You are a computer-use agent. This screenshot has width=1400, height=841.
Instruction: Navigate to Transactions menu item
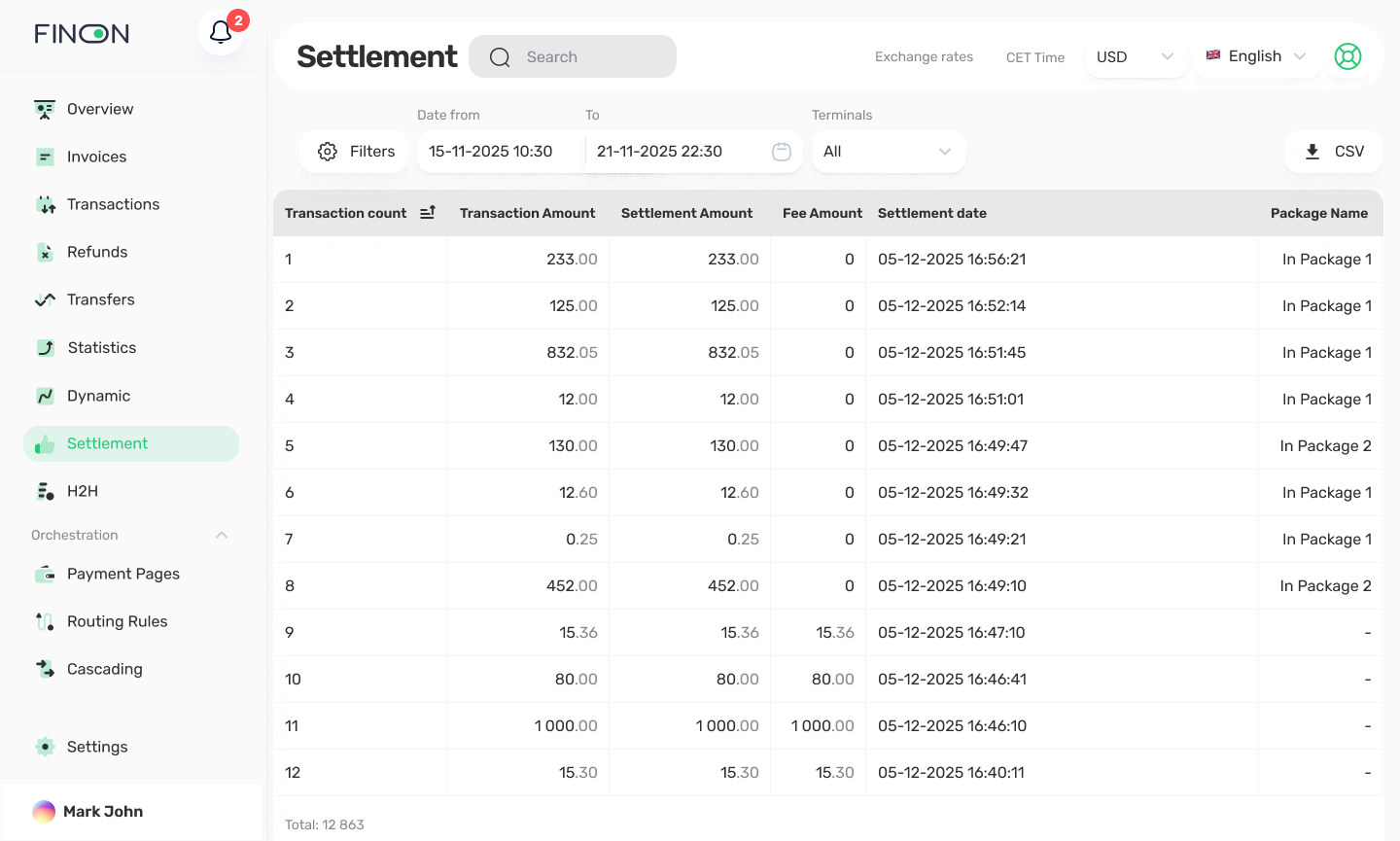[113, 204]
